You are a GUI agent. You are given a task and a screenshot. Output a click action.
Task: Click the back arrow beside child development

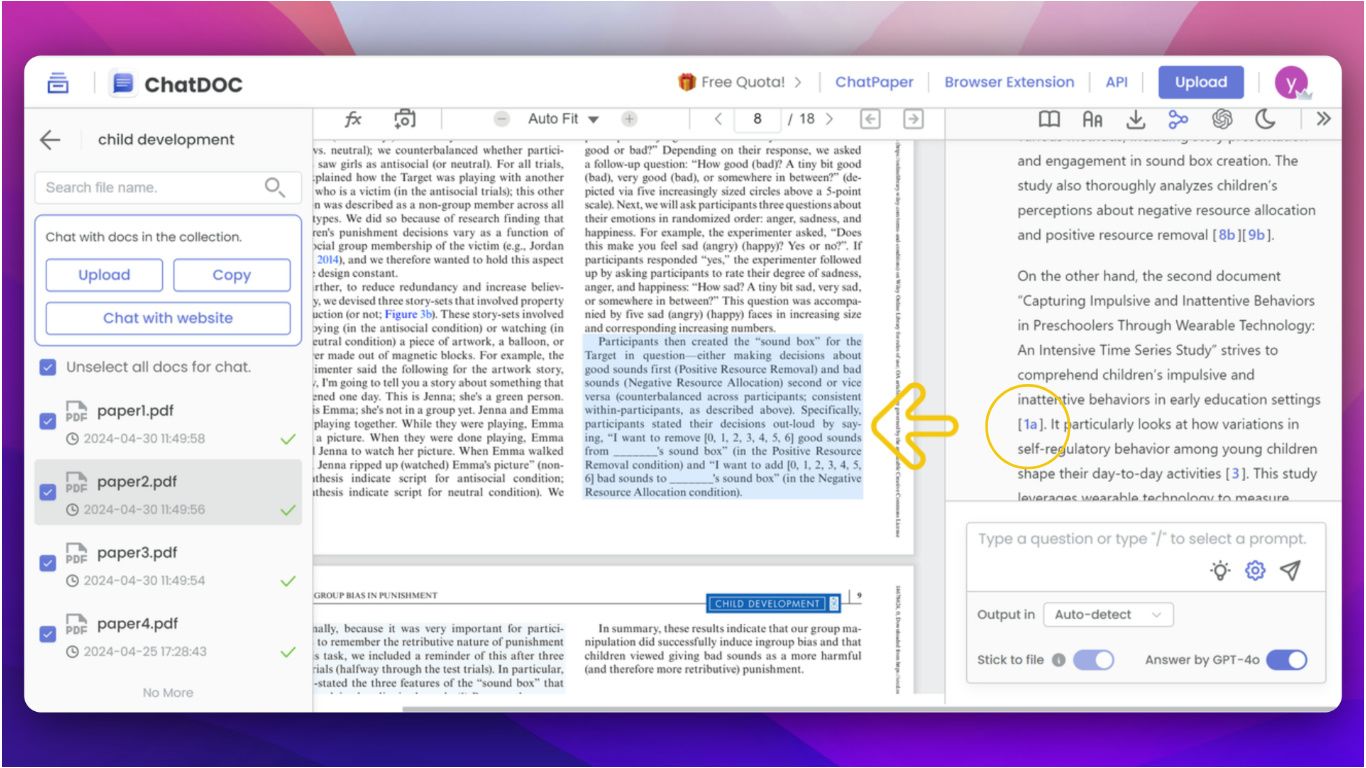tap(50, 140)
